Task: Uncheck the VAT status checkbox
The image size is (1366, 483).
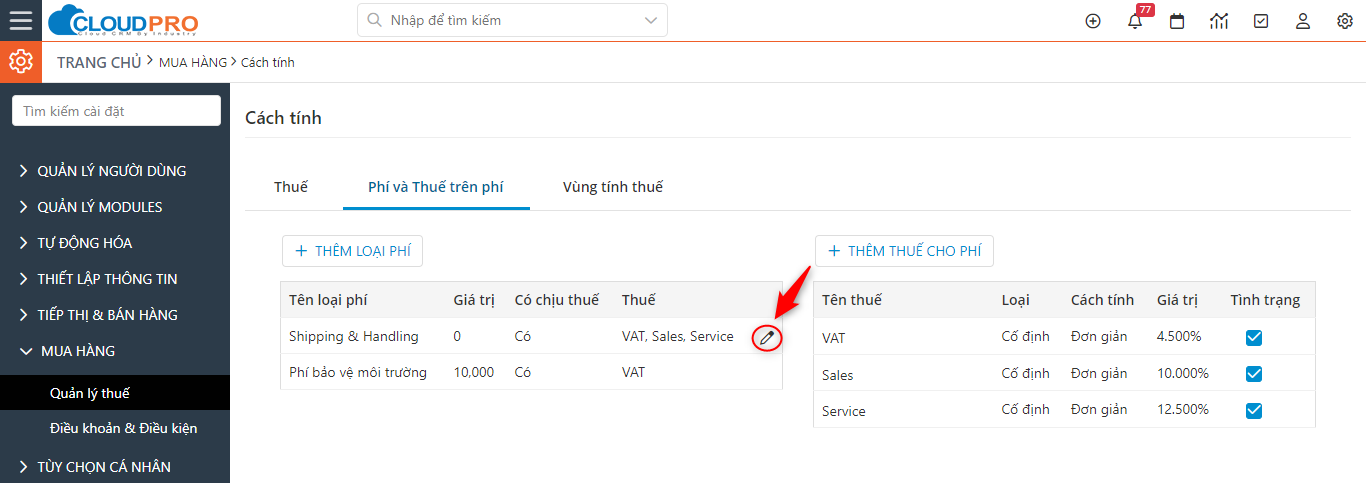Action: [1254, 338]
